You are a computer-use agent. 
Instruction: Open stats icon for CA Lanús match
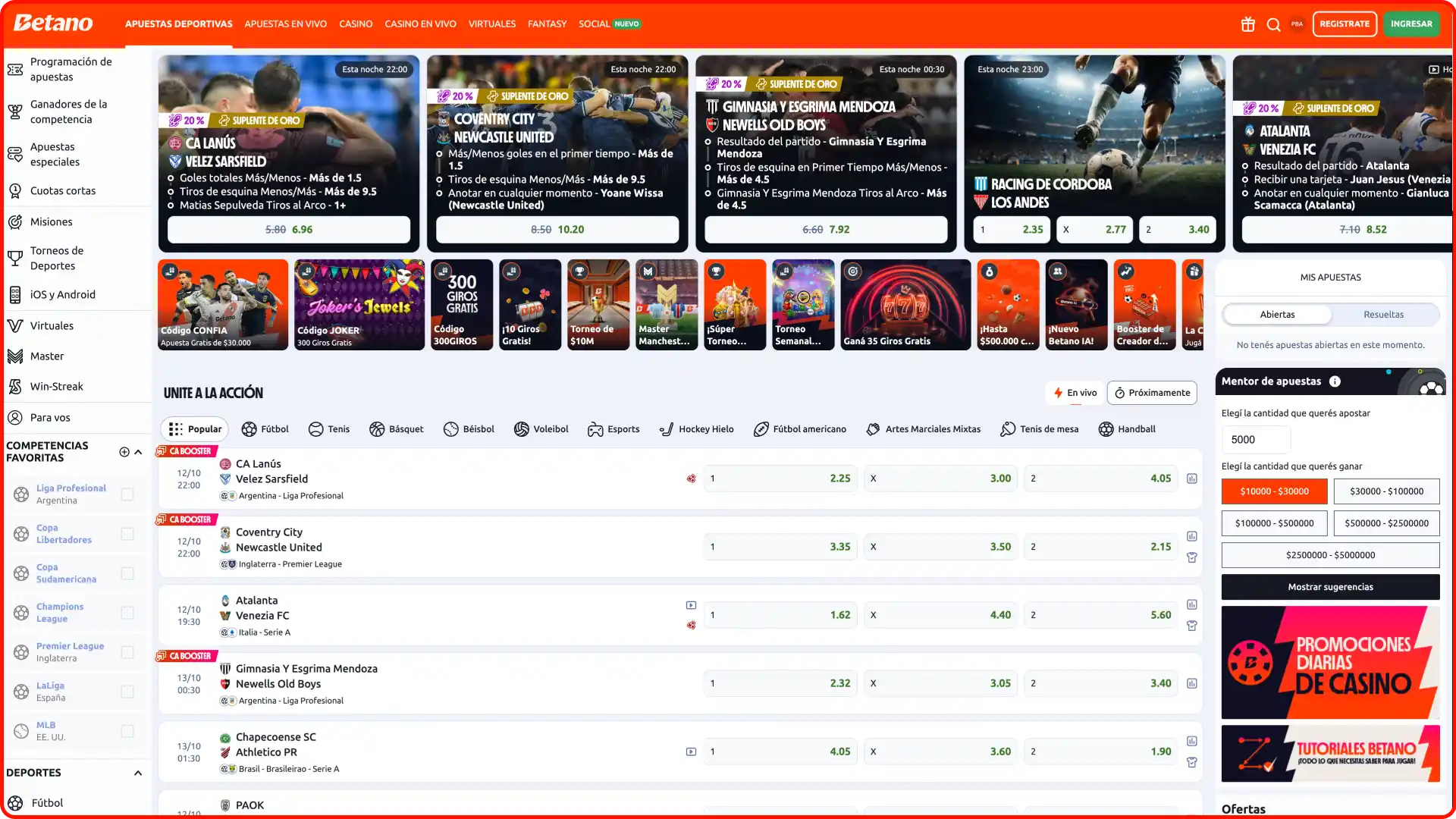click(1192, 479)
